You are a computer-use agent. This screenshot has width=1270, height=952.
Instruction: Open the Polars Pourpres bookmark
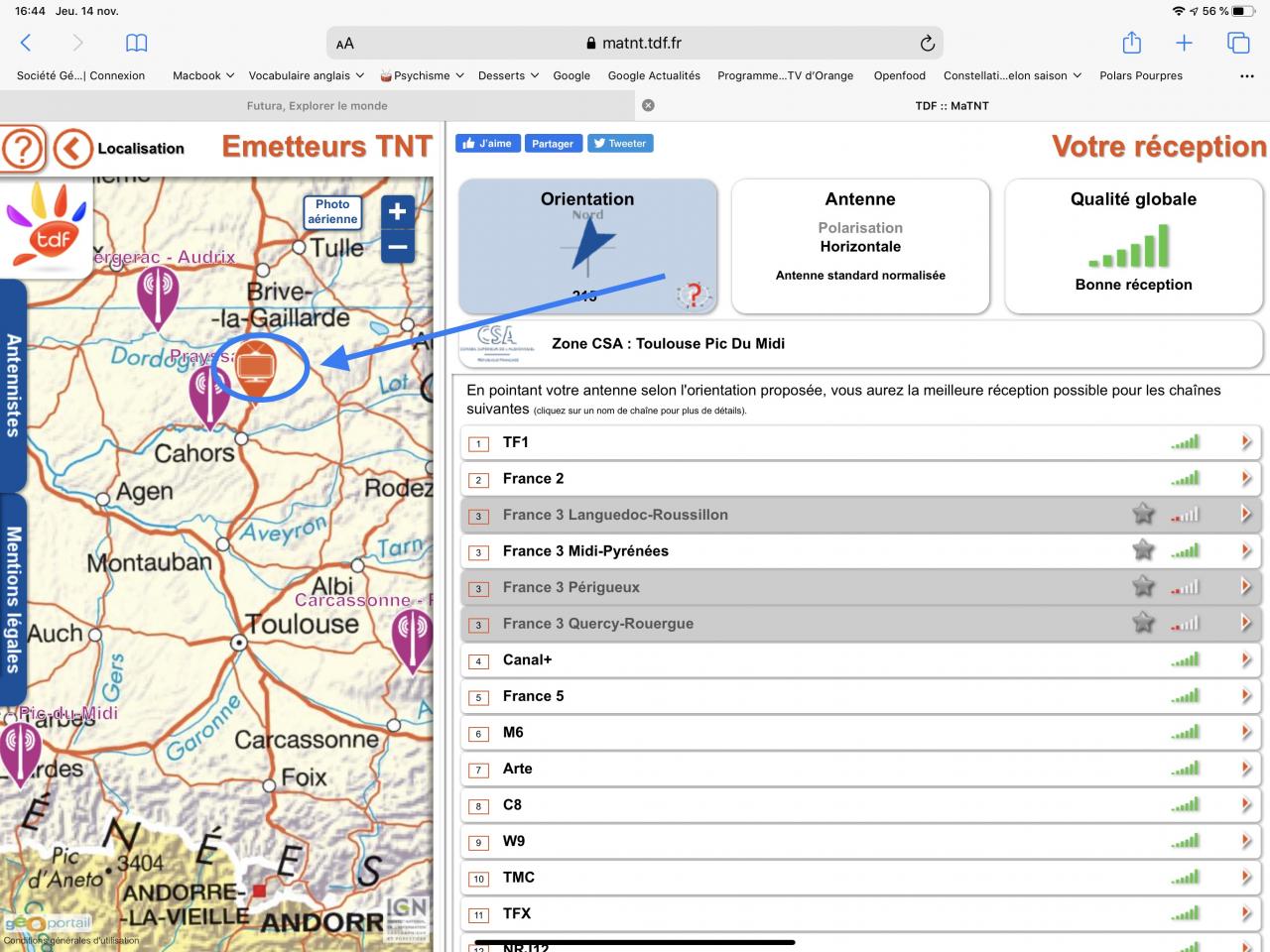click(1141, 75)
